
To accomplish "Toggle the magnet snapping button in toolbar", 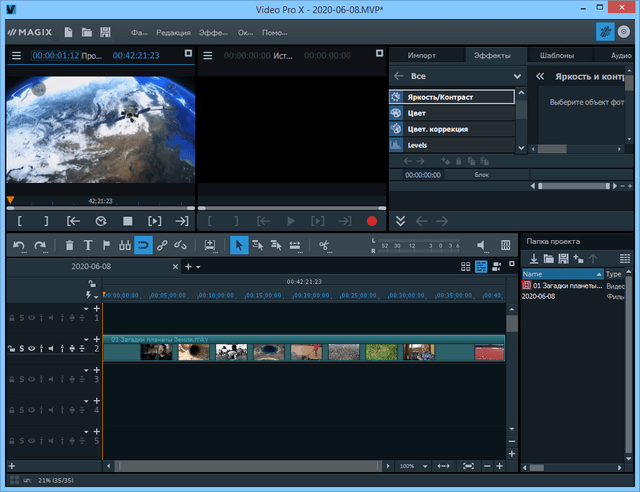I will tap(143, 245).
